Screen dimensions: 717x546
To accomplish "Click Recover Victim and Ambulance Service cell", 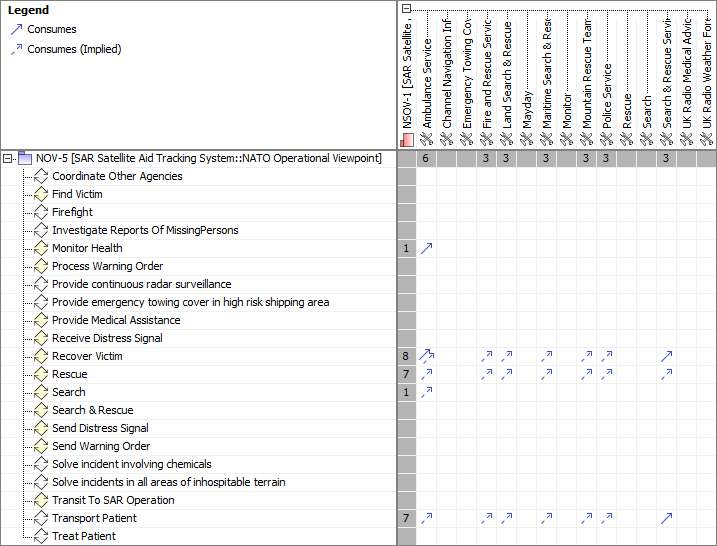I will (x=426, y=356).
